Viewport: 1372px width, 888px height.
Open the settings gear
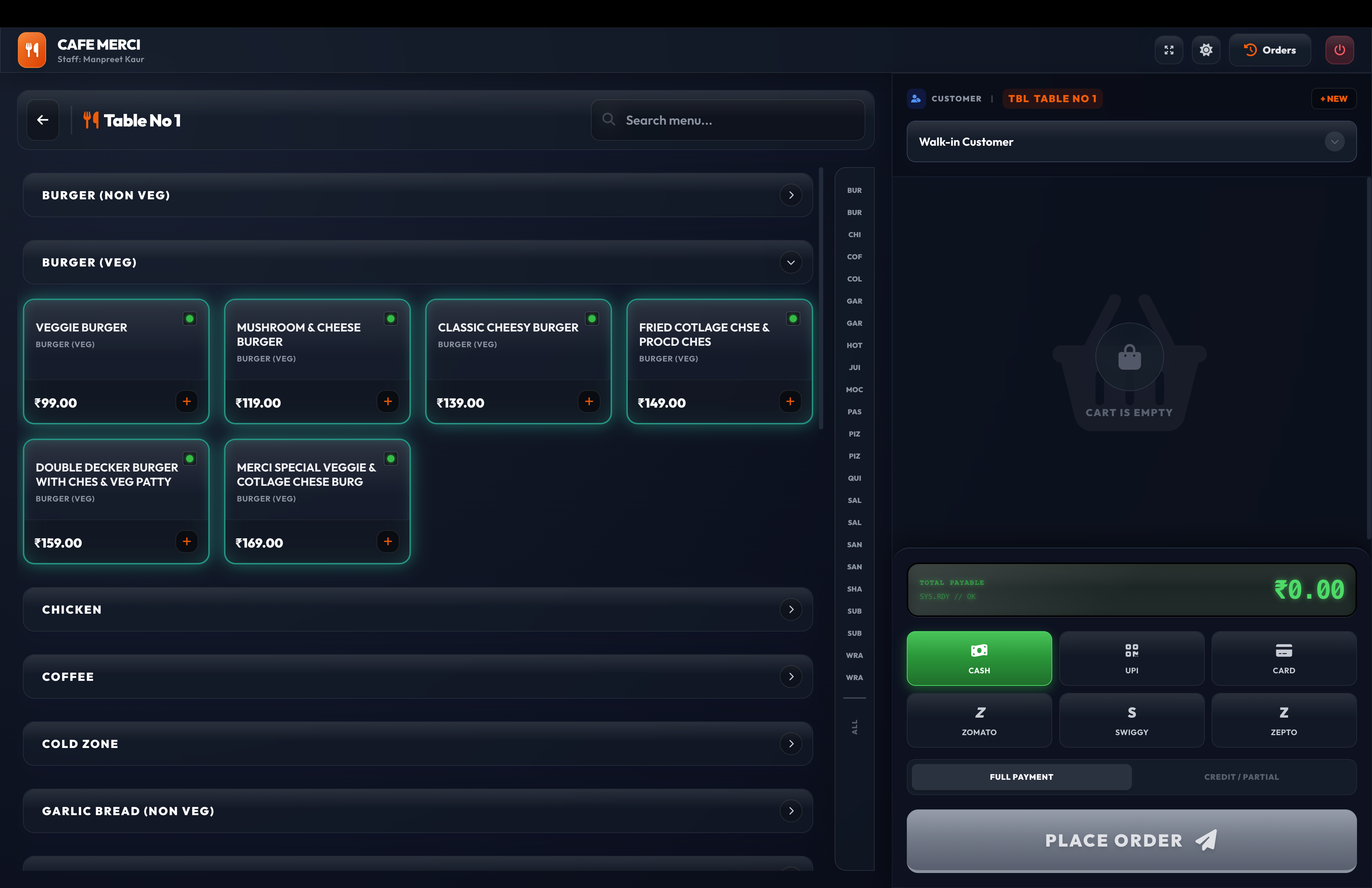click(1206, 50)
